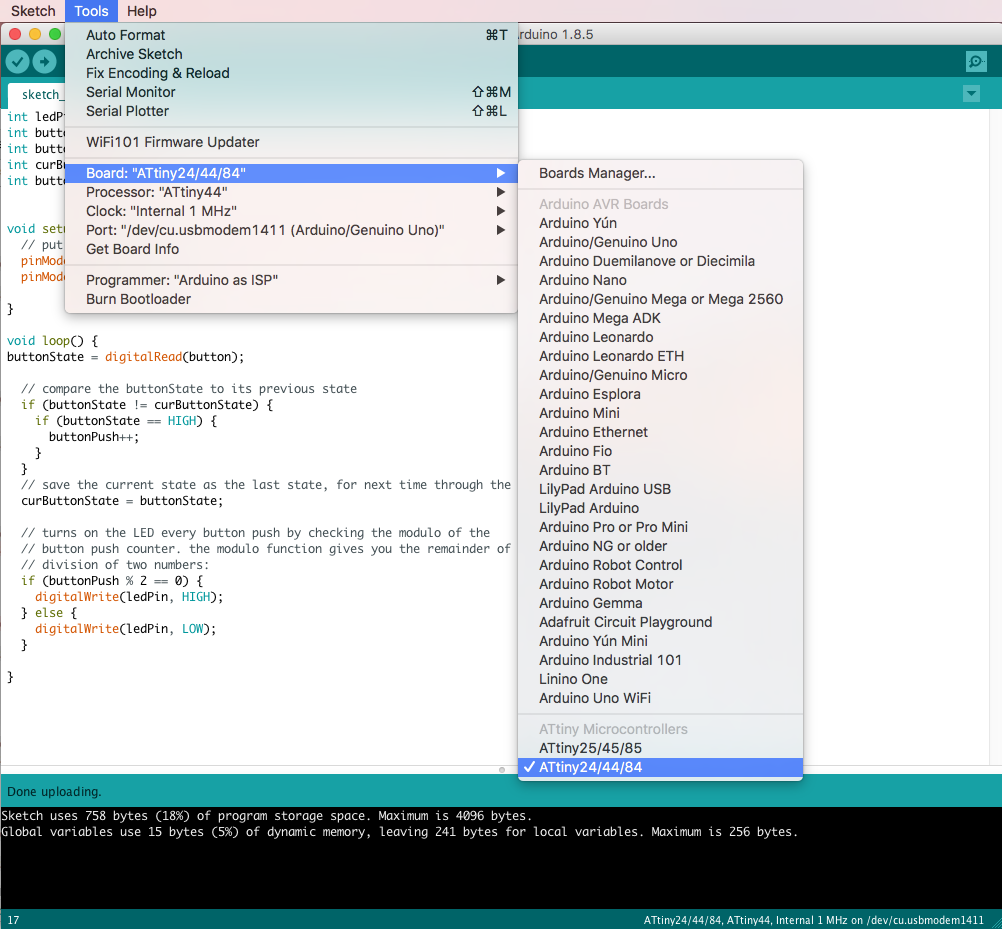Select Arduino Yún Mini board
The width and height of the screenshot is (1002, 929).
[x=660, y=641]
